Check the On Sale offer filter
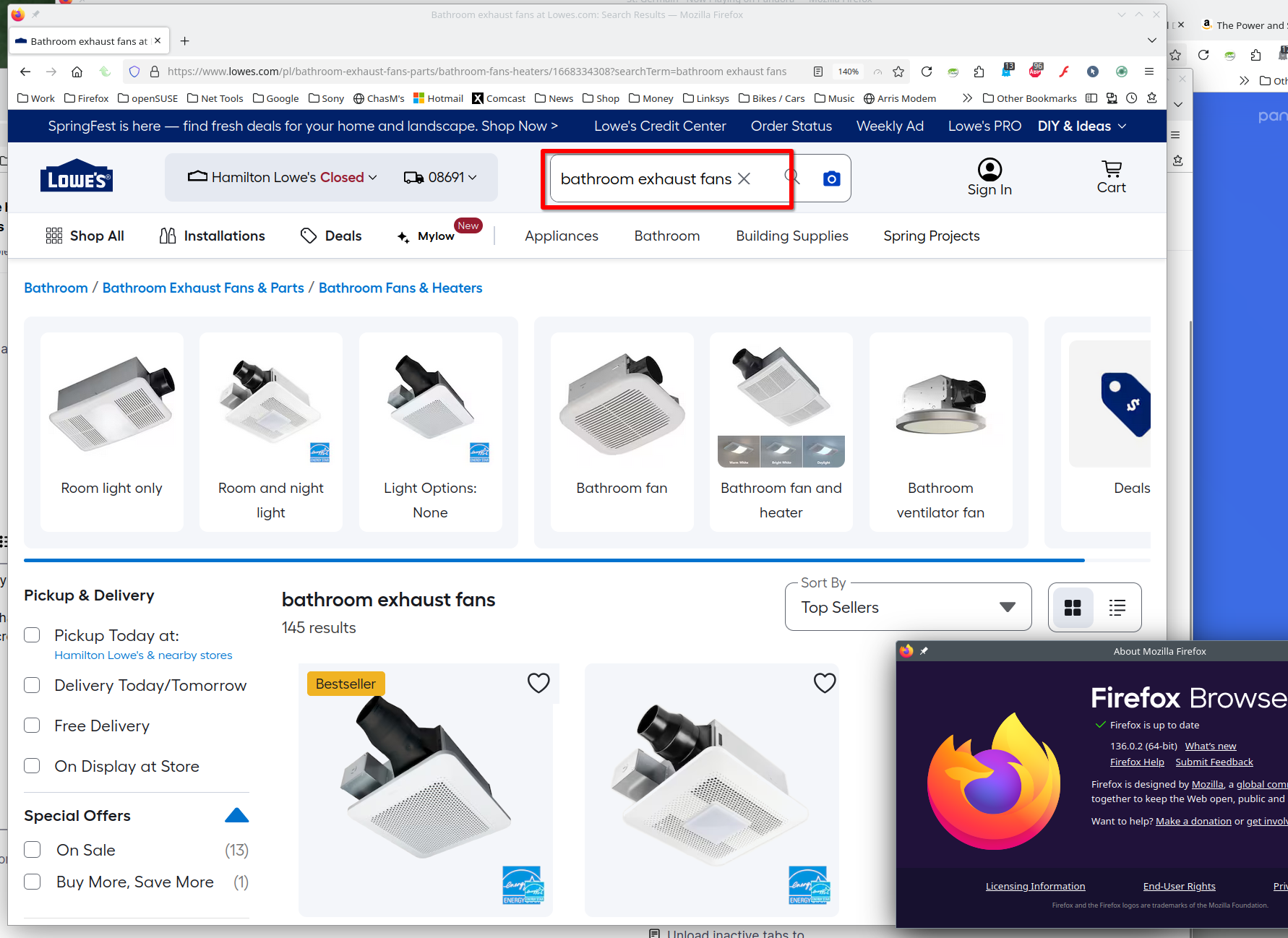Screen dimensions: 1288x938 (32, 850)
